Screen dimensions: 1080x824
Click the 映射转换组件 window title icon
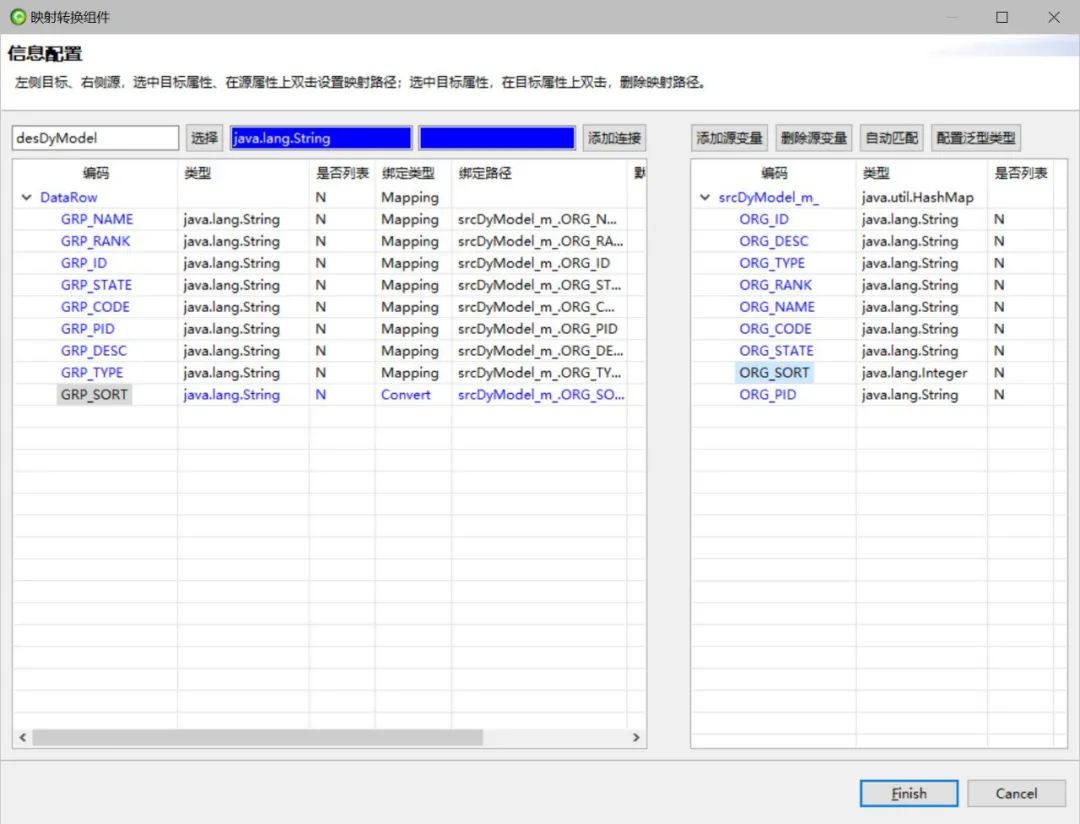coord(18,17)
